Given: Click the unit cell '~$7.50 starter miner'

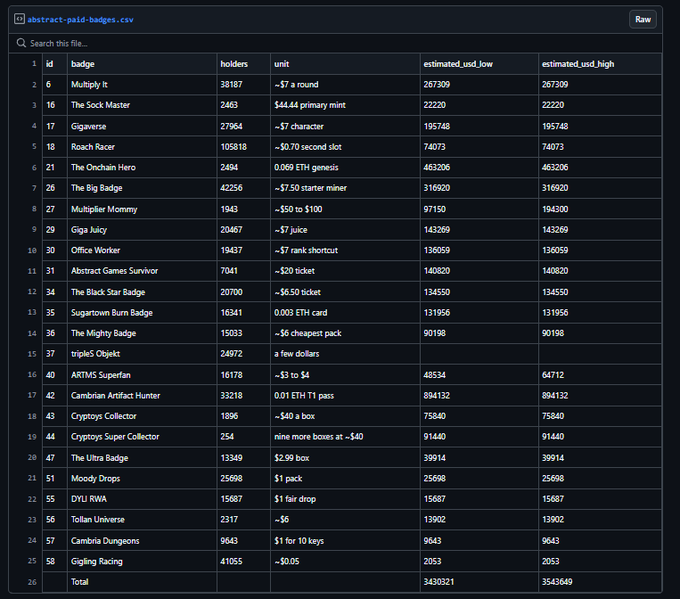Looking at the screenshot, I should coord(345,188).
